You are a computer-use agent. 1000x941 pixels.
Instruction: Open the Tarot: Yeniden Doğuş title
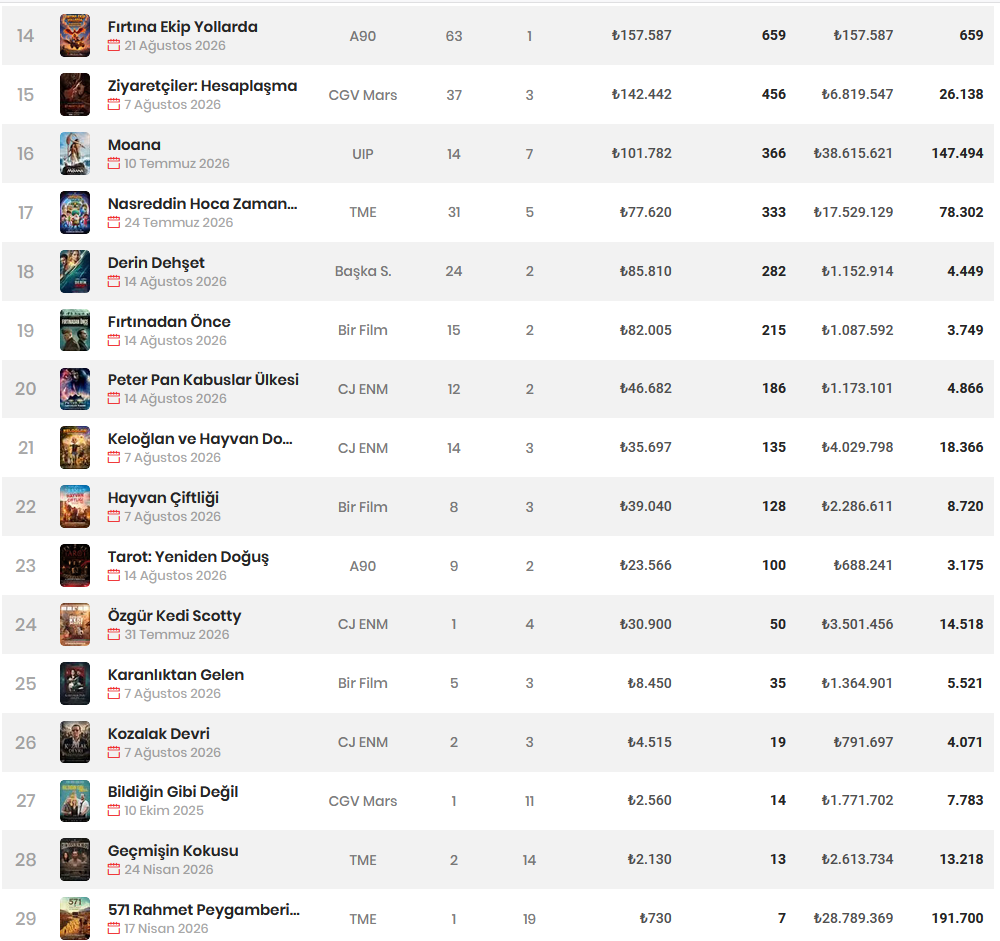click(x=188, y=557)
